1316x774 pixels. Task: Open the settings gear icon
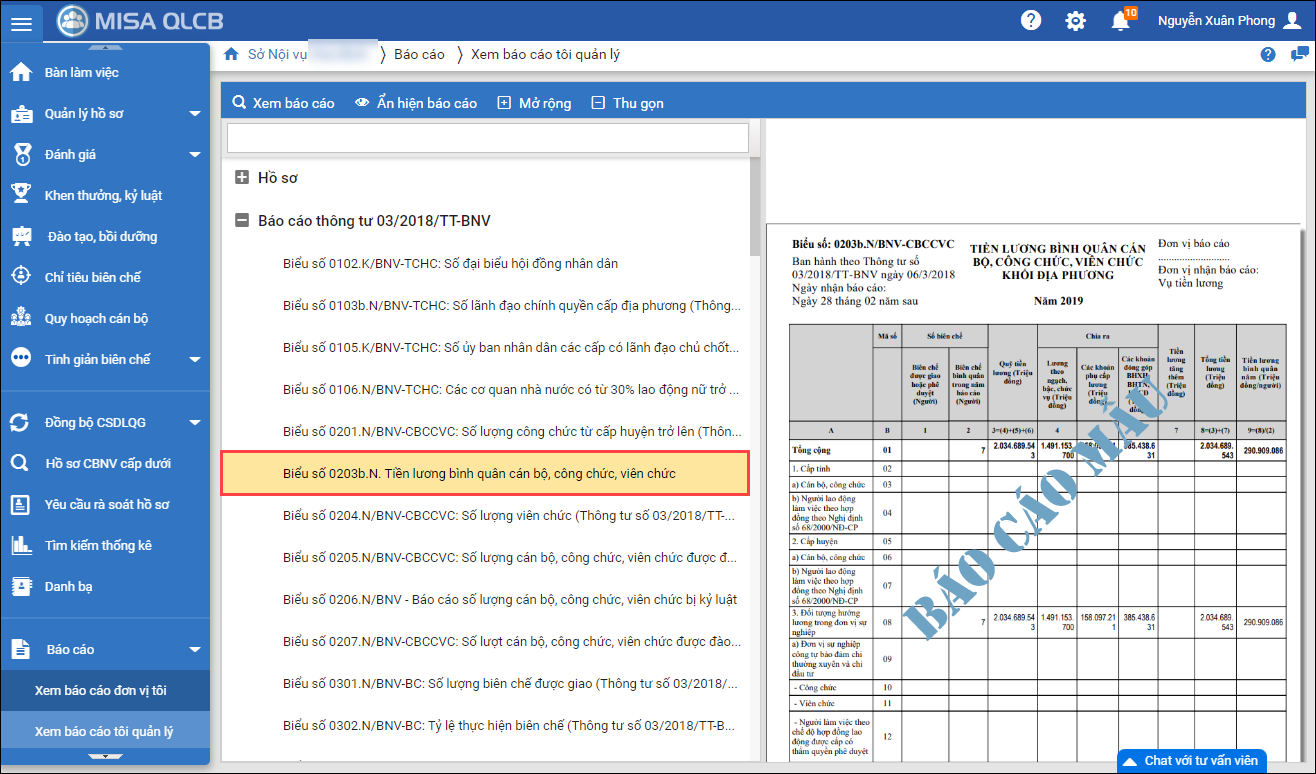point(1075,21)
